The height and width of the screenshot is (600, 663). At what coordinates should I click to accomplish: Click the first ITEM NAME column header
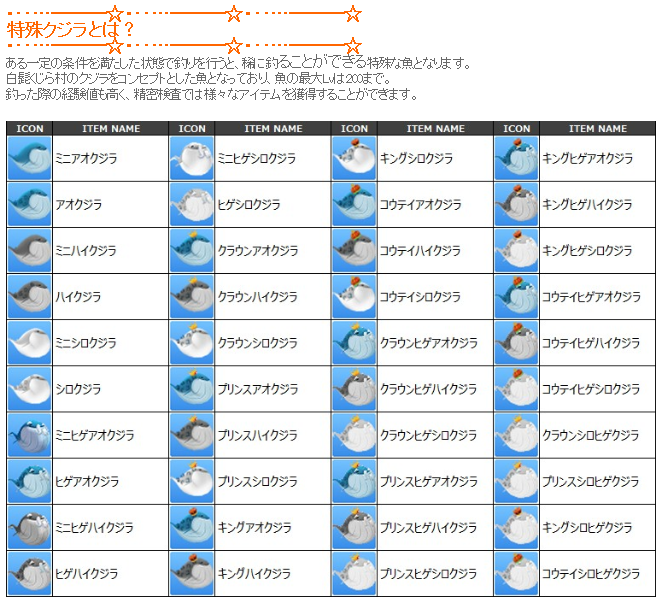(111, 128)
